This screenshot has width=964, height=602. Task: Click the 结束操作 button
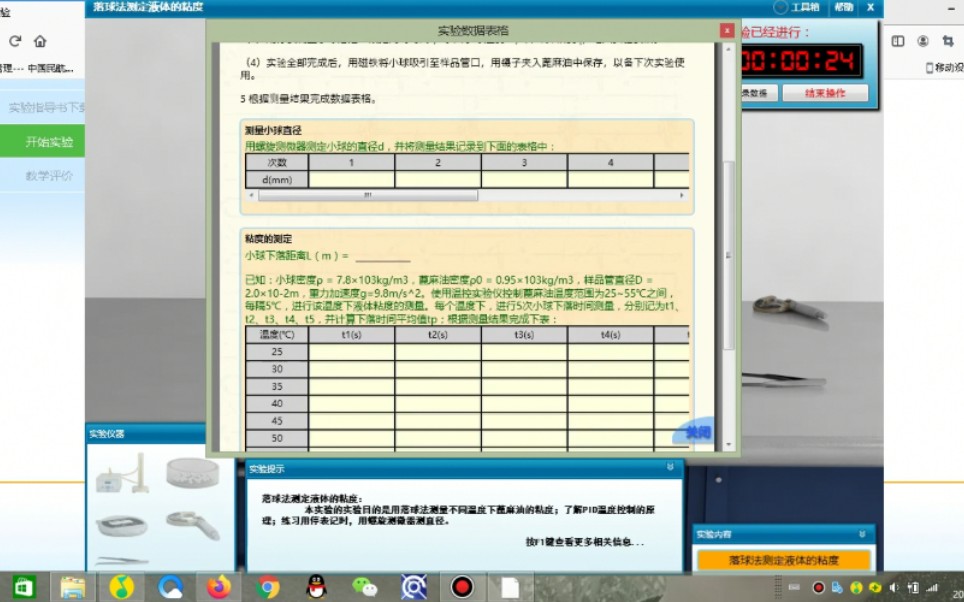[x=824, y=92]
